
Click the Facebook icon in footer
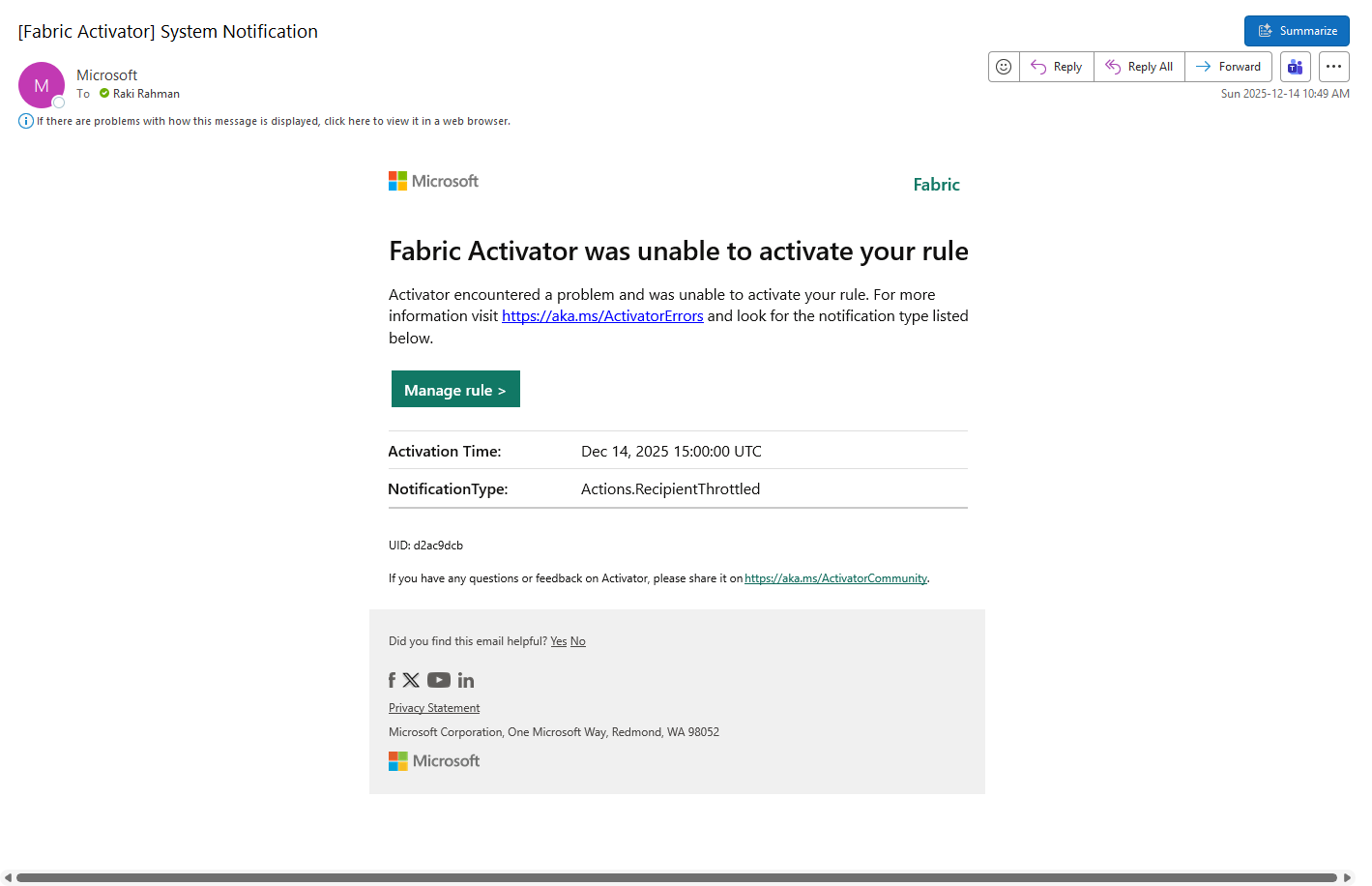(x=392, y=680)
